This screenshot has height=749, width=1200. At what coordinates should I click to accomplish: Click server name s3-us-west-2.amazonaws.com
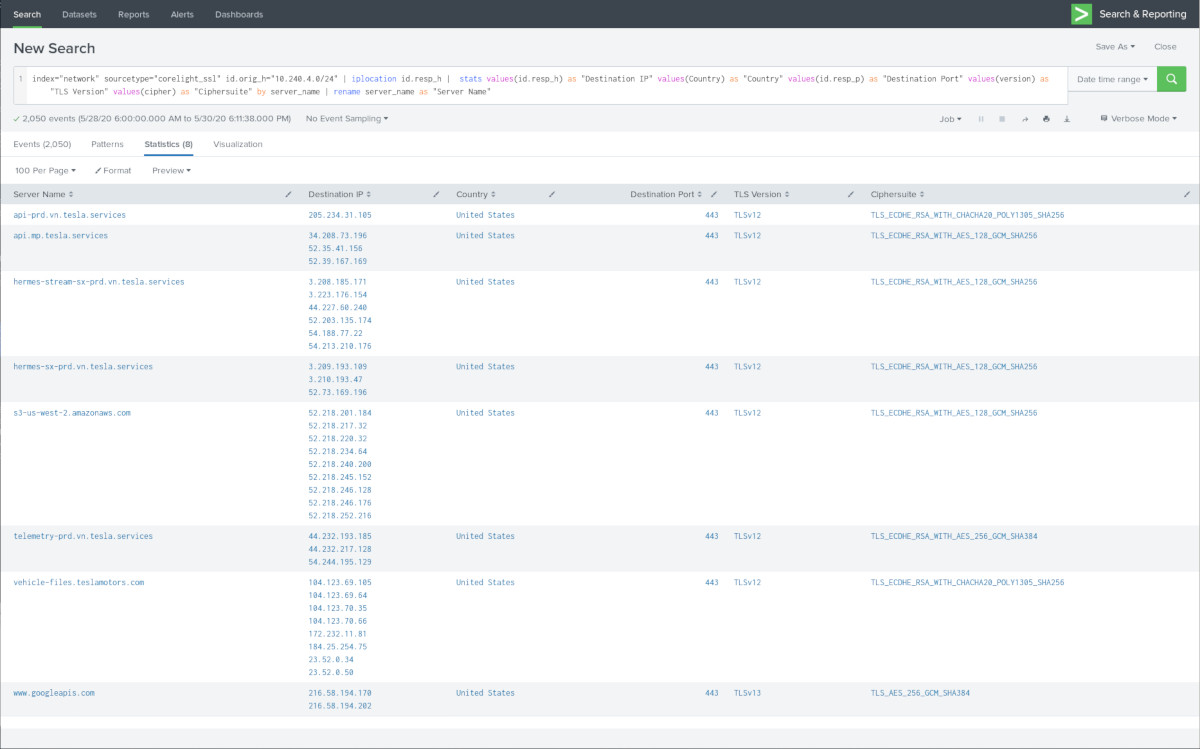[x=72, y=413]
